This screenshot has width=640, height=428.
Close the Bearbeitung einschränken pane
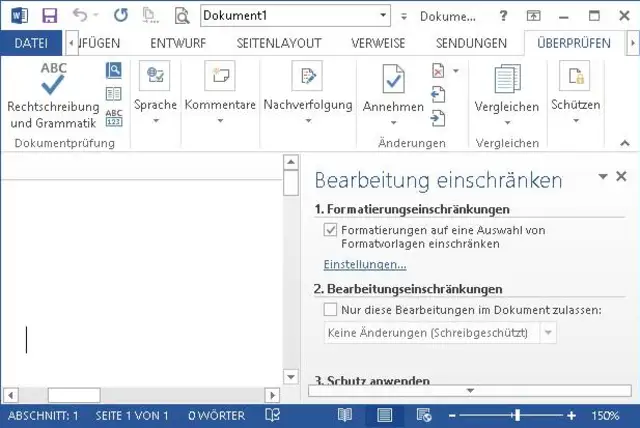[621, 176]
